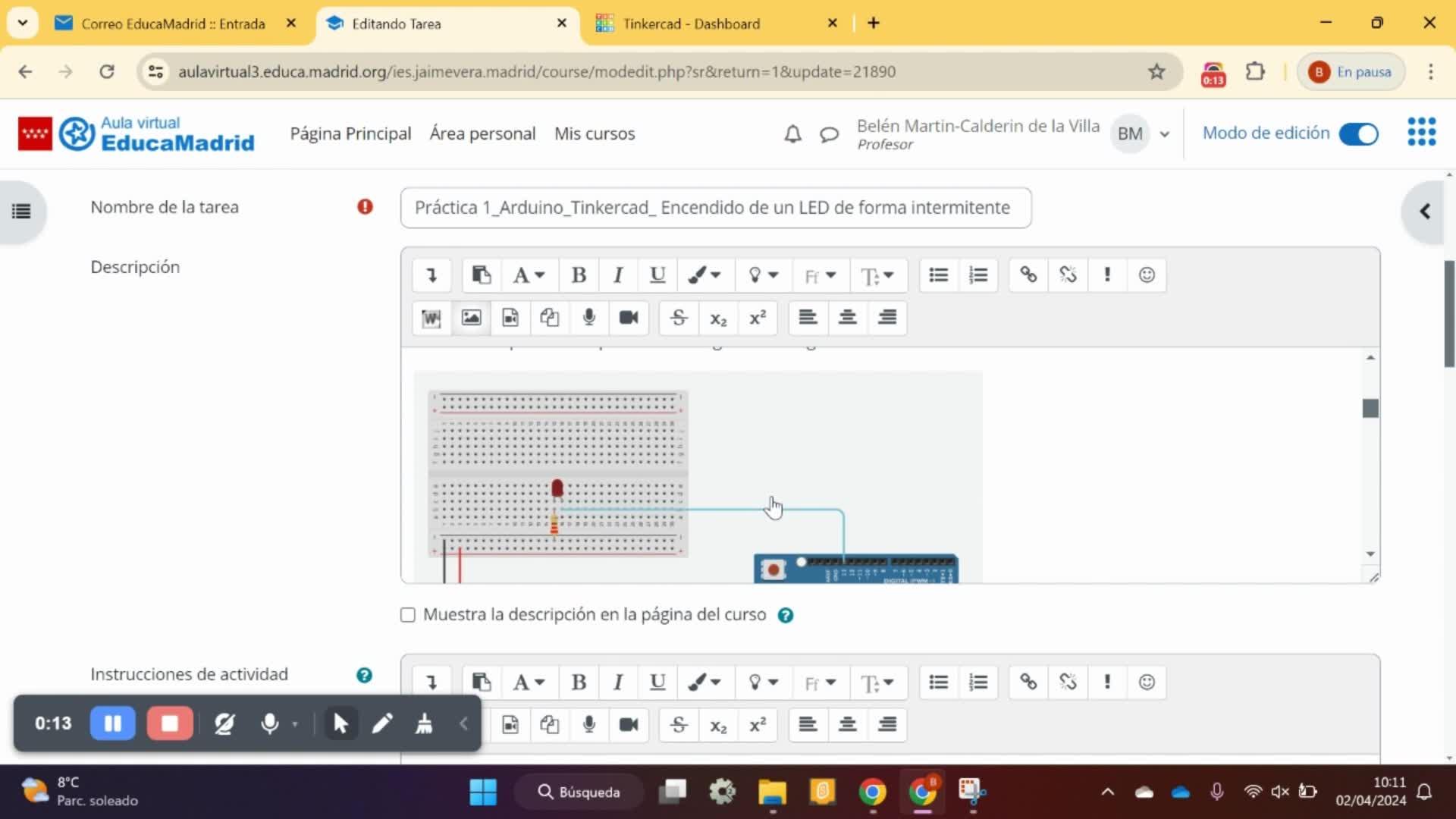Click the Nombre de la tarea input field
Image resolution: width=1456 pixels, height=819 pixels.
(x=715, y=208)
